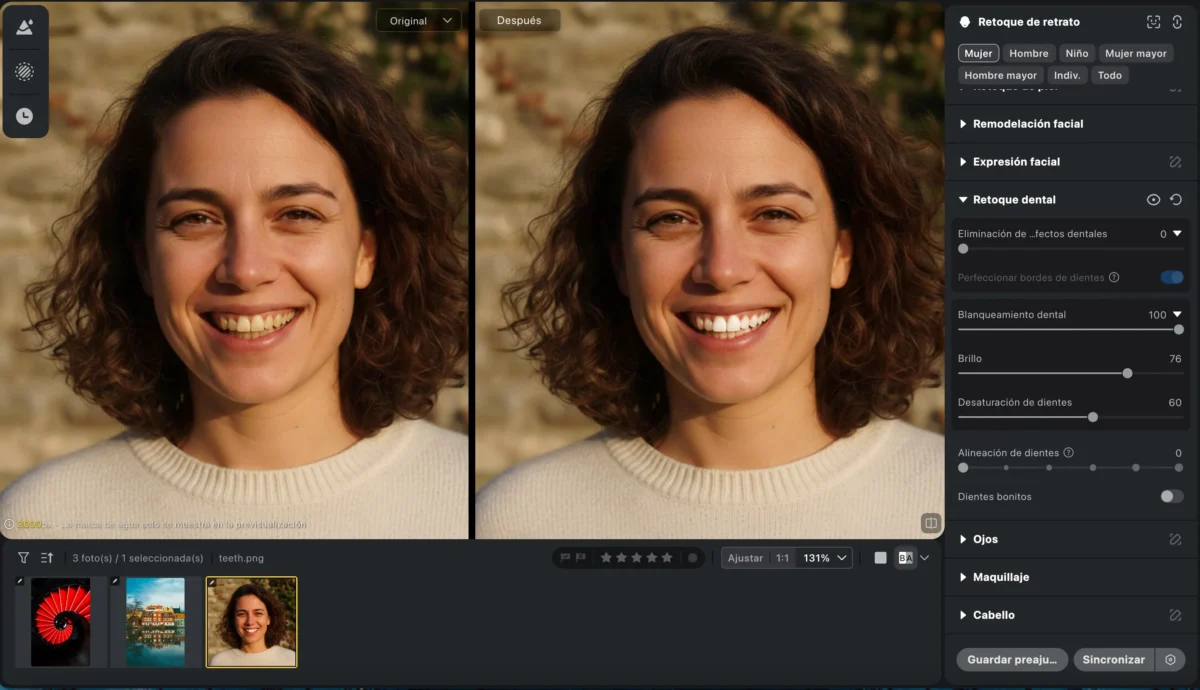Click the split compare icon at preview corner

point(930,523)
